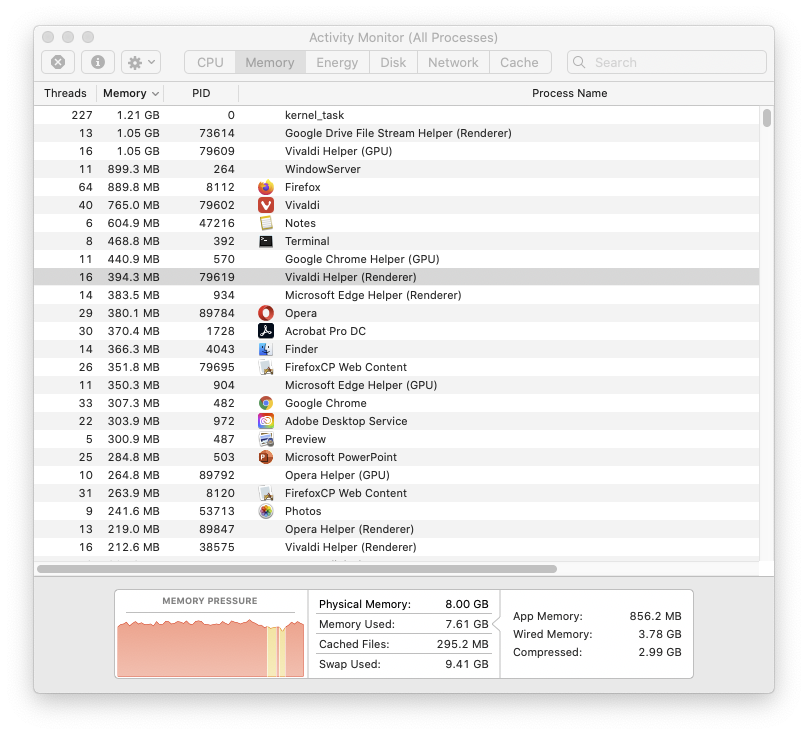Click the Terminal icon in process list
This screenshot has width=808, height=735.
(x=266, y=241)
